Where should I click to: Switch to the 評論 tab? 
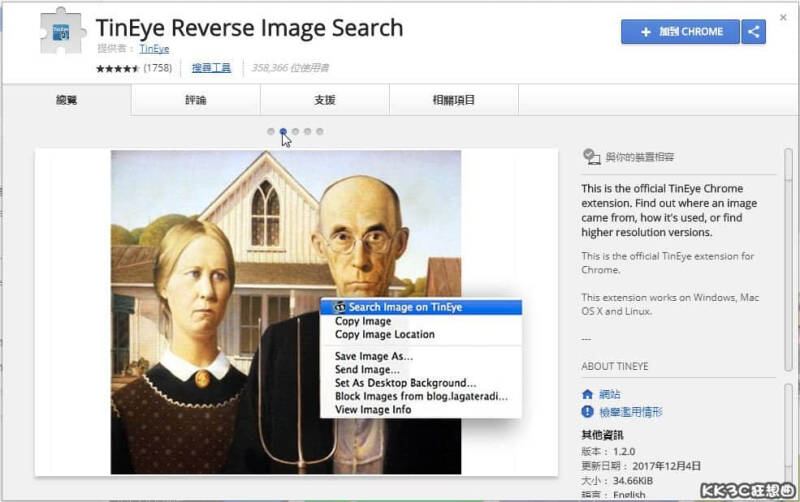coord(195,100)
